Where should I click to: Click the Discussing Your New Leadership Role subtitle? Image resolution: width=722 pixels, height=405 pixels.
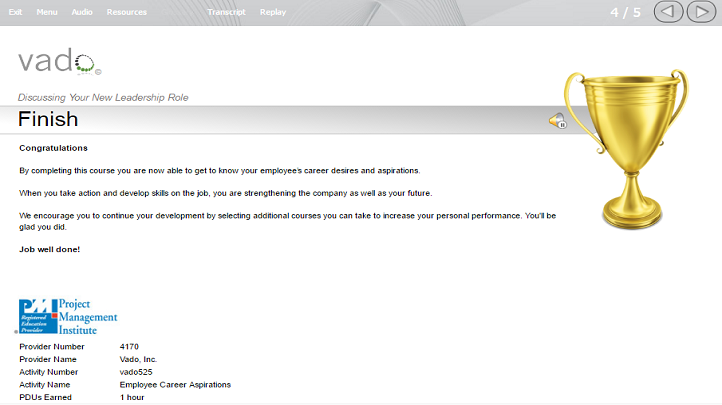(103, 98)
